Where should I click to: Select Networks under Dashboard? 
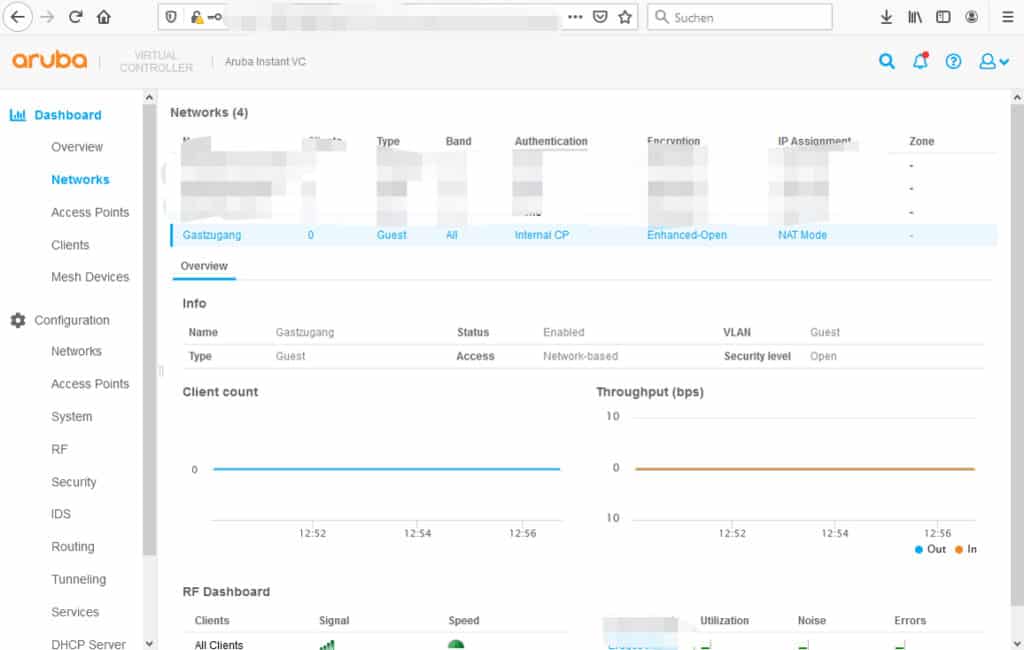[80, 180]
